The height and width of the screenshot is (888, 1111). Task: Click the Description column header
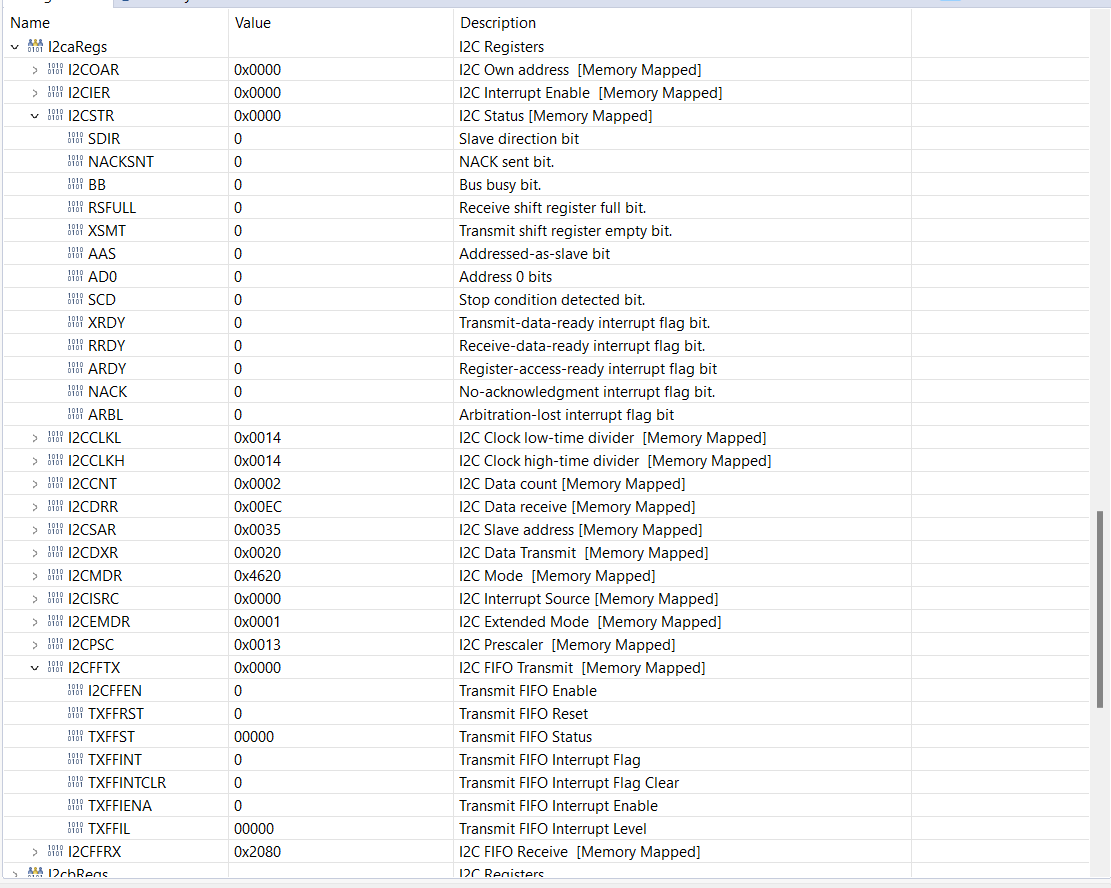(x=498, y=23)
